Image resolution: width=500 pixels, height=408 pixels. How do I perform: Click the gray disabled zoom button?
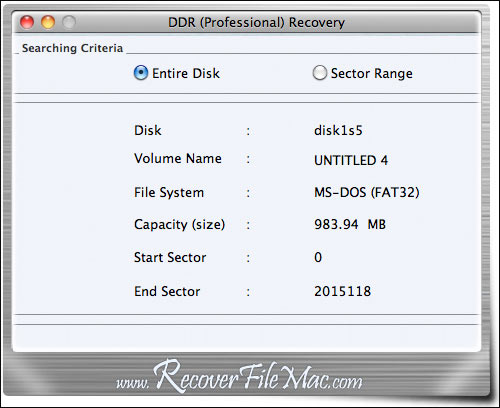69,22
